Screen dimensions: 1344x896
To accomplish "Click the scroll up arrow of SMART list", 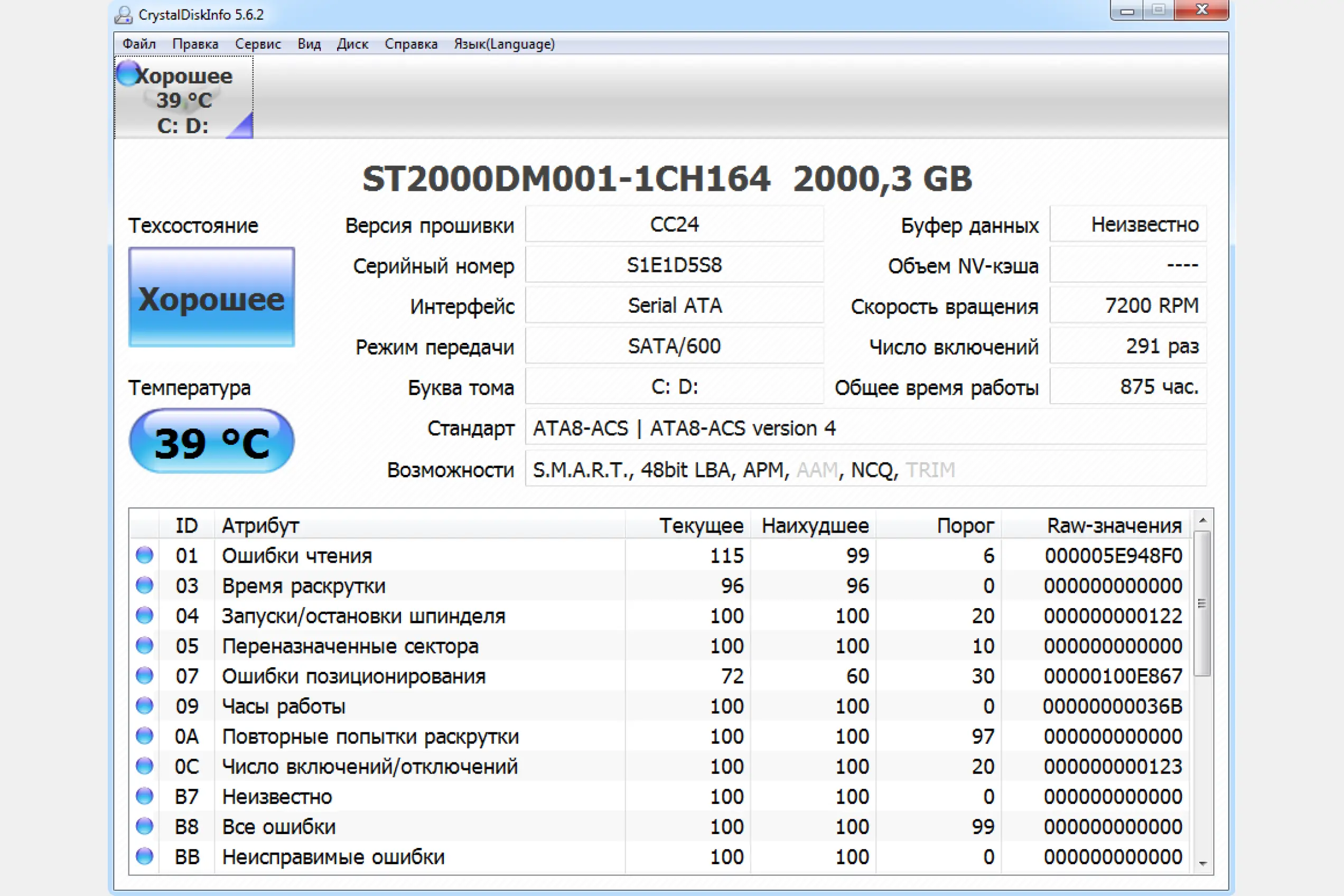I will click(x=1202, y=520).
